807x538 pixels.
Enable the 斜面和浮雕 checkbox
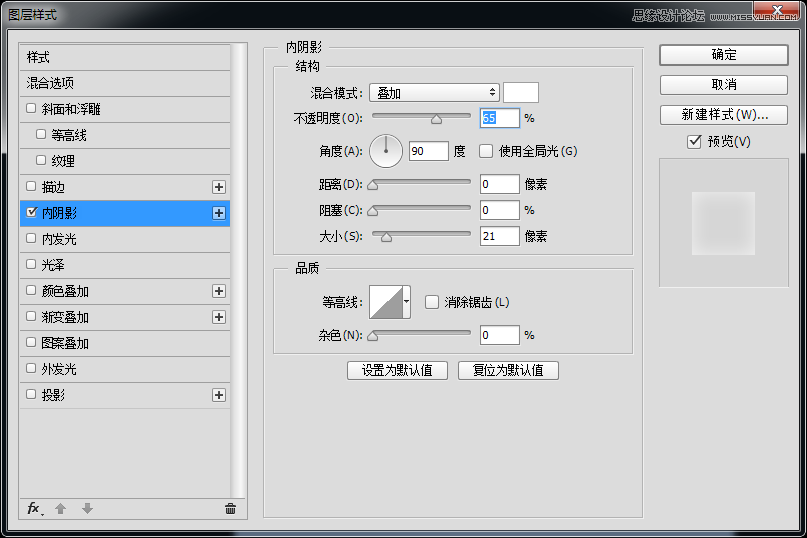coord(31,109)
